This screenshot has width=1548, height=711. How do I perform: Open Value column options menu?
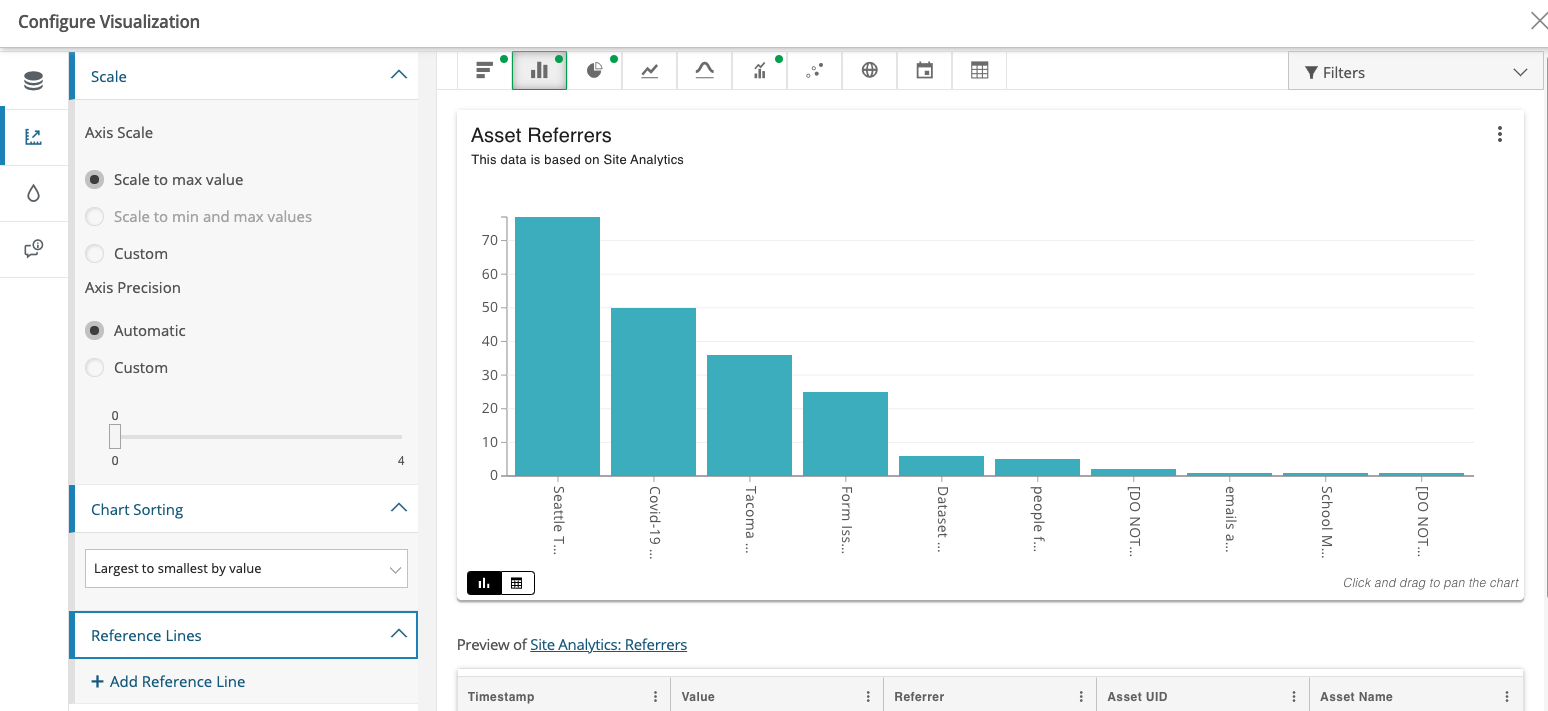869,697
